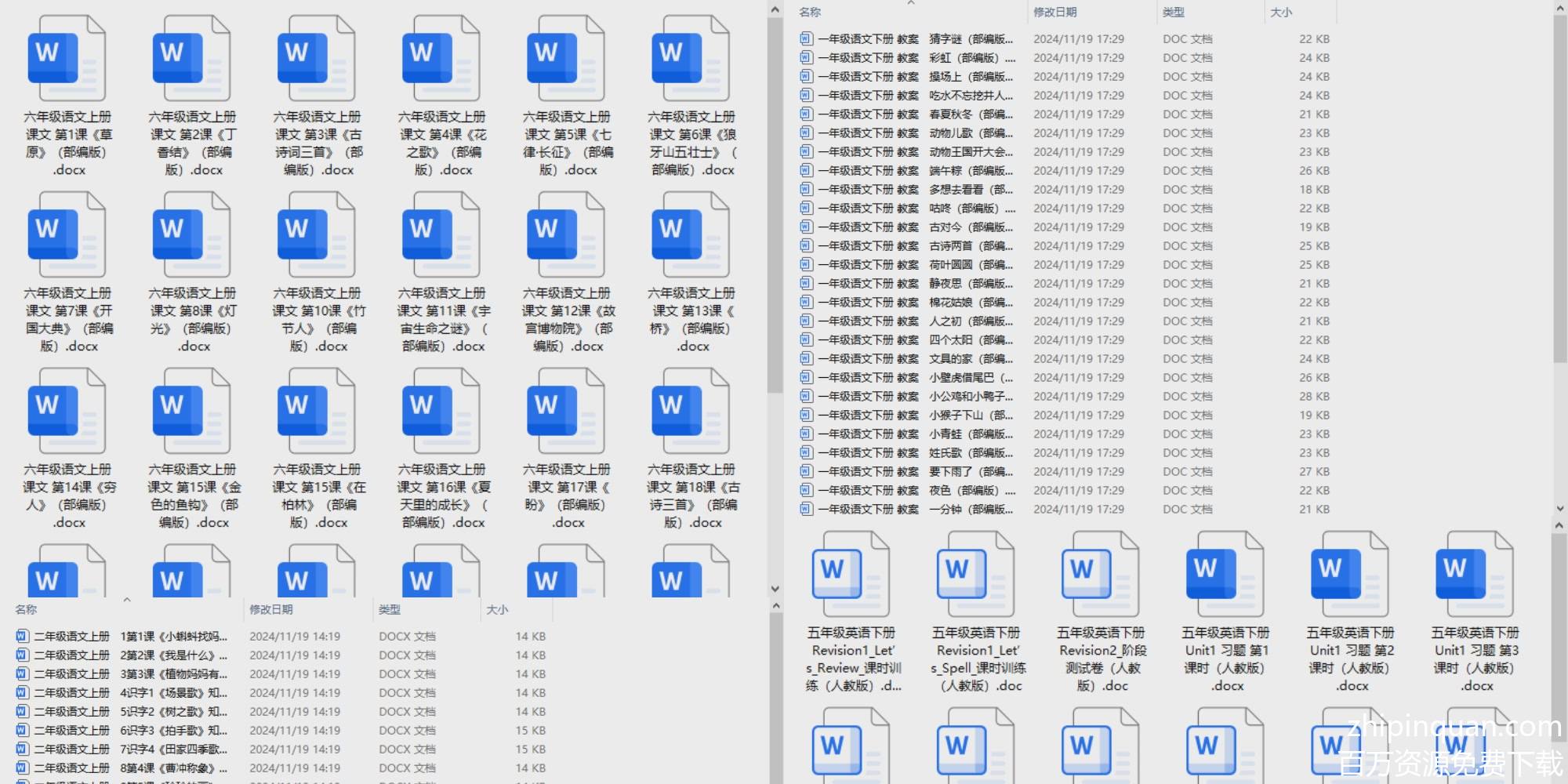Screen dimensions: 1568x784
Task: Sort 一年级语文下册 list by 修改日期 column header
Action: tap(1054, 13)
